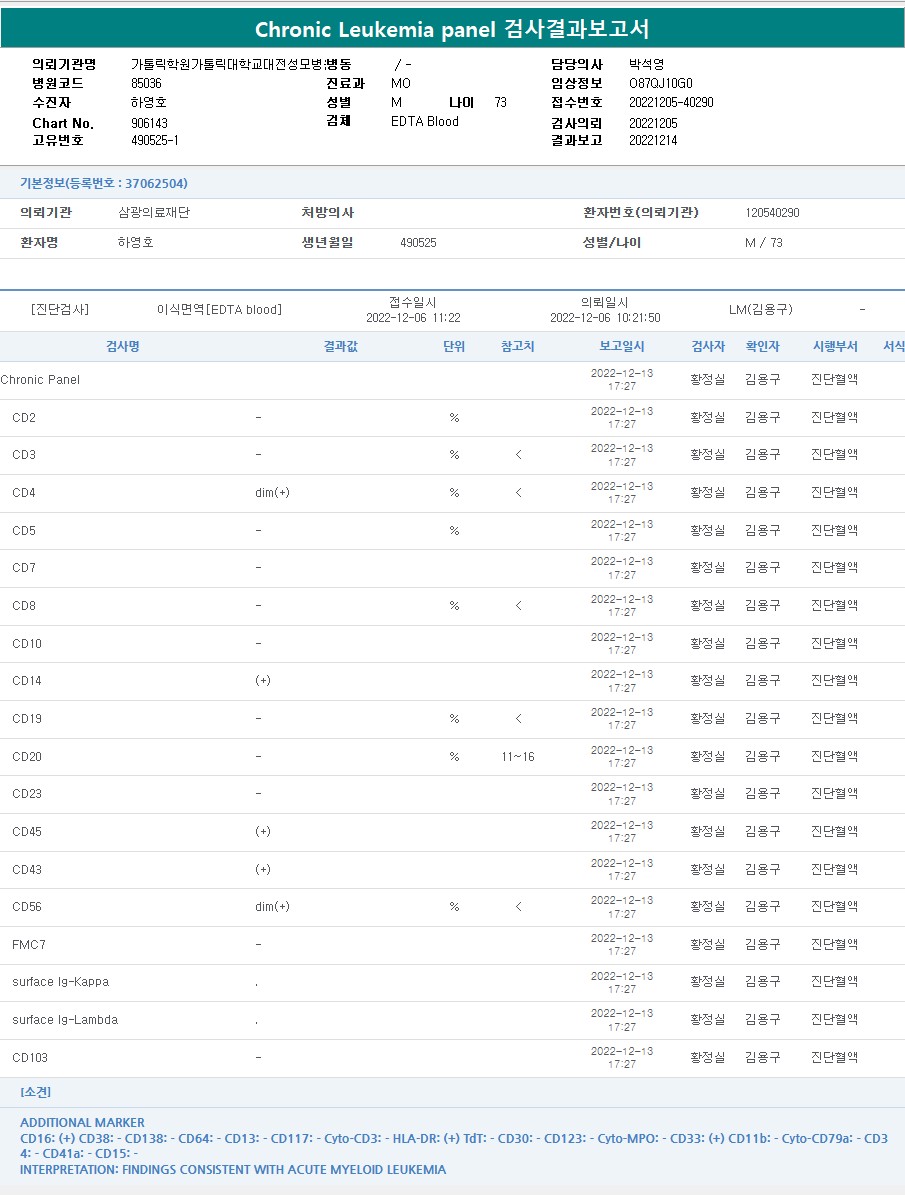Click the surface Ig-Kappa test name
The height and width of the screenshot is (1195, 905).
click(x=60, y=982)
